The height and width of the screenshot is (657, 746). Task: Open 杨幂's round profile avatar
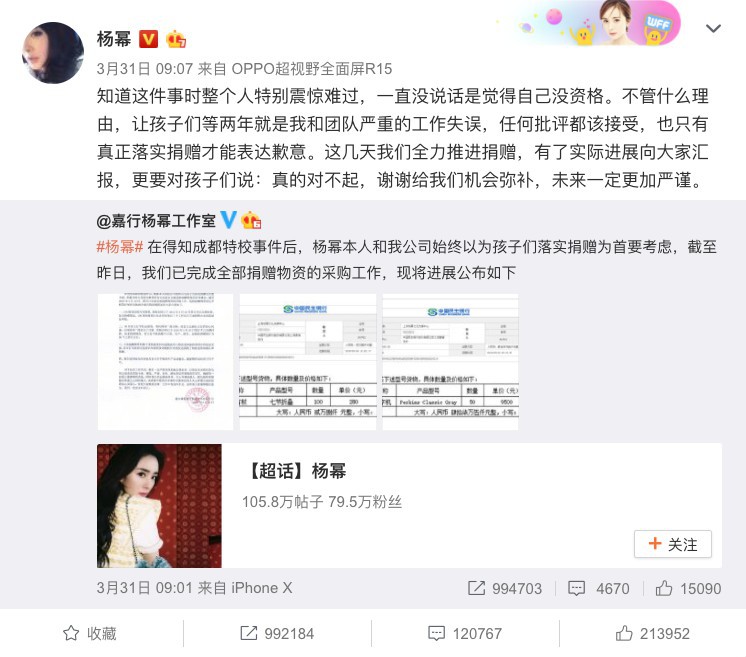(53, 53)
